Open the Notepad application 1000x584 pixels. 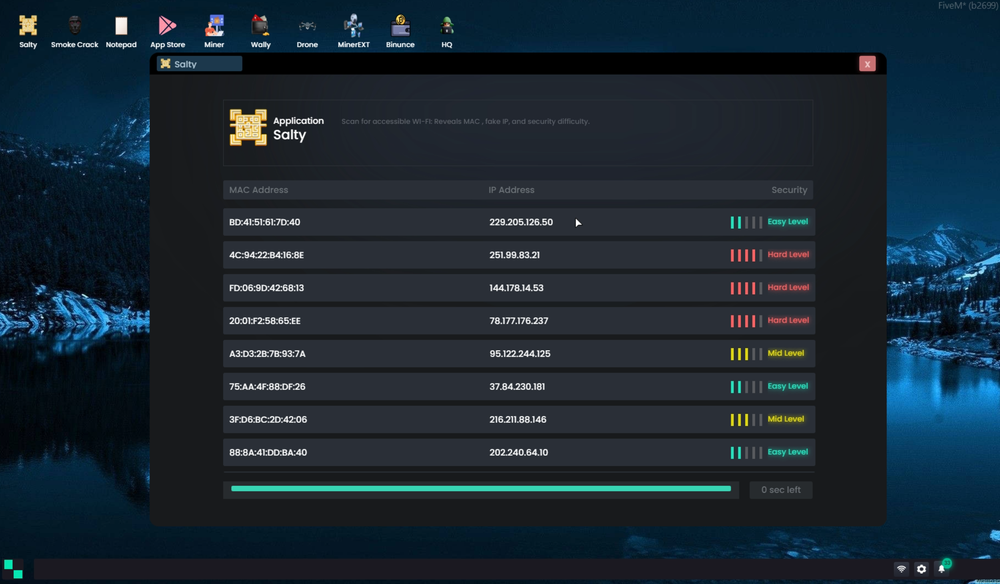click(x=121, y=30)
